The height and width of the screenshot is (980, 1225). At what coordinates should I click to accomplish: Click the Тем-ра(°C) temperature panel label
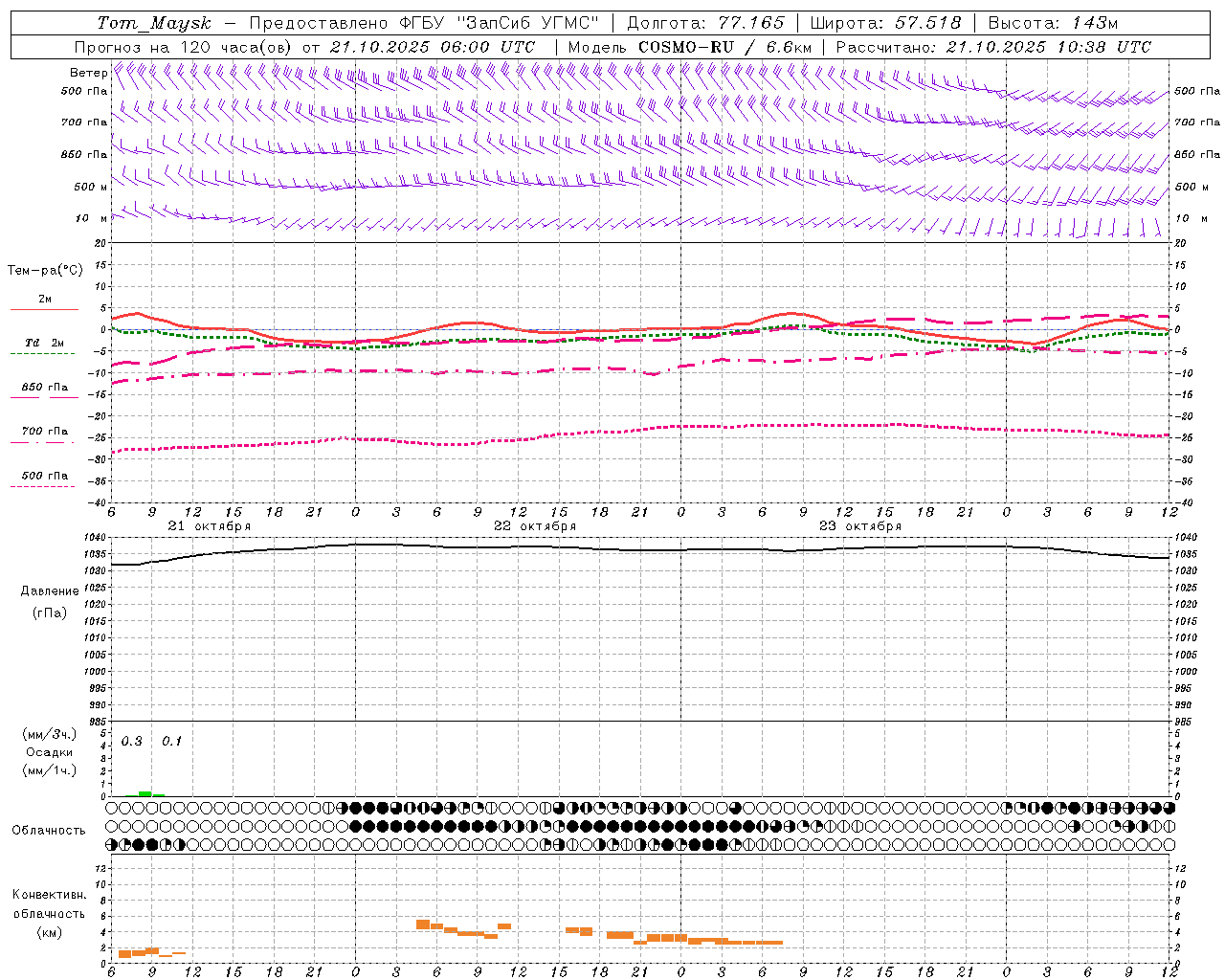(x=45, y=271)
